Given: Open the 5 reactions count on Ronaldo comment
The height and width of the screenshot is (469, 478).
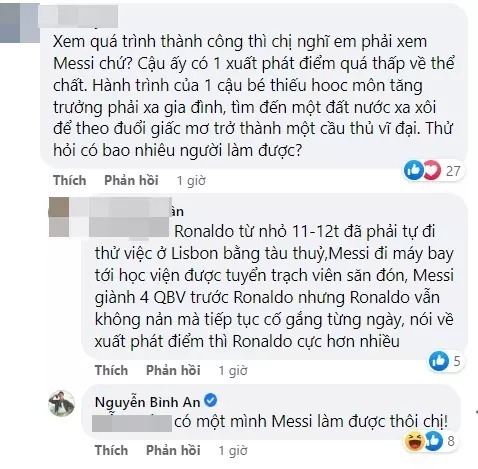Looking at the screenshot, I should pyautogui.click(x=457, y=361).
